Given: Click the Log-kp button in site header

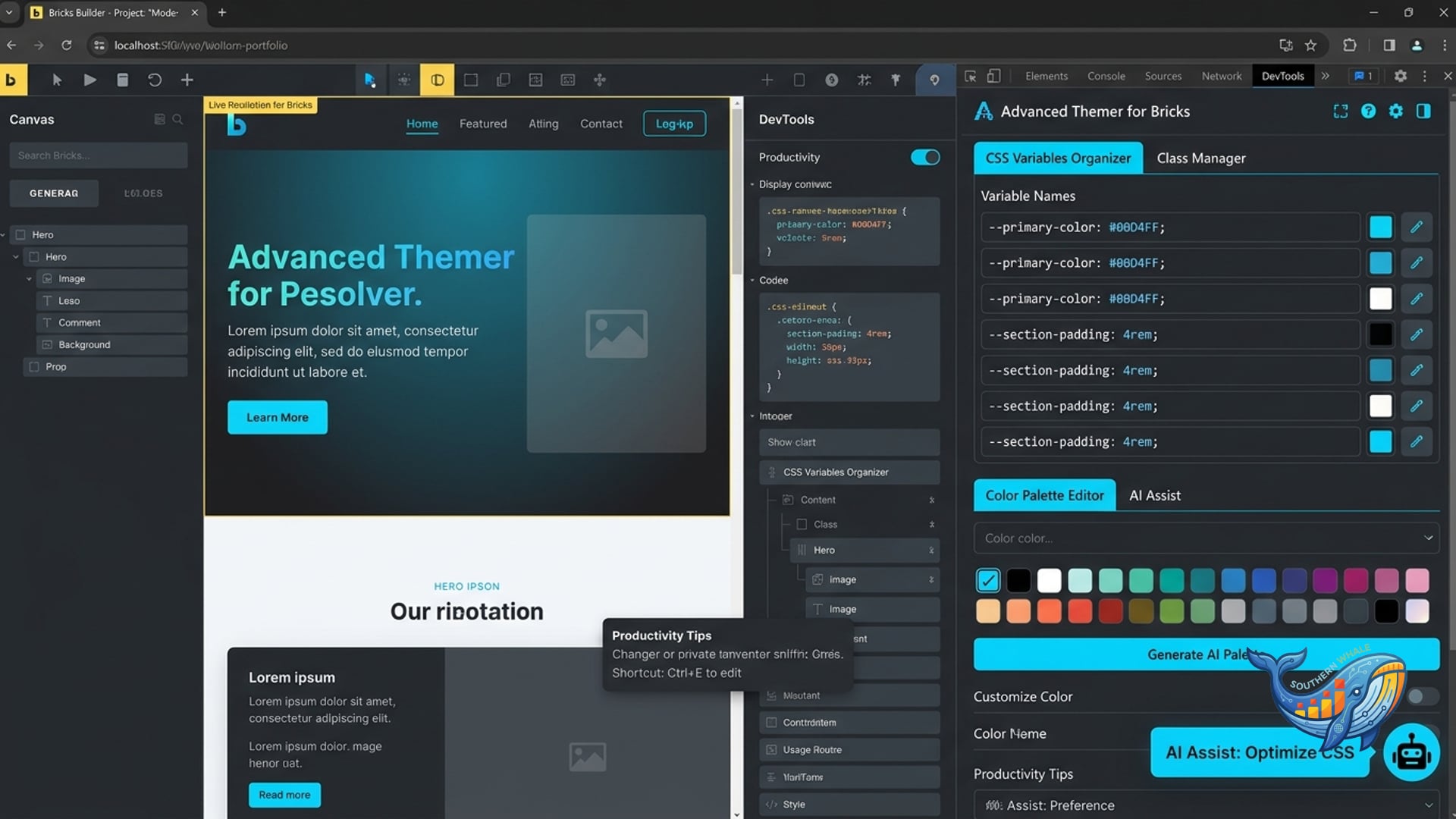Looking at the screenshot, I should tap(674, 124).
